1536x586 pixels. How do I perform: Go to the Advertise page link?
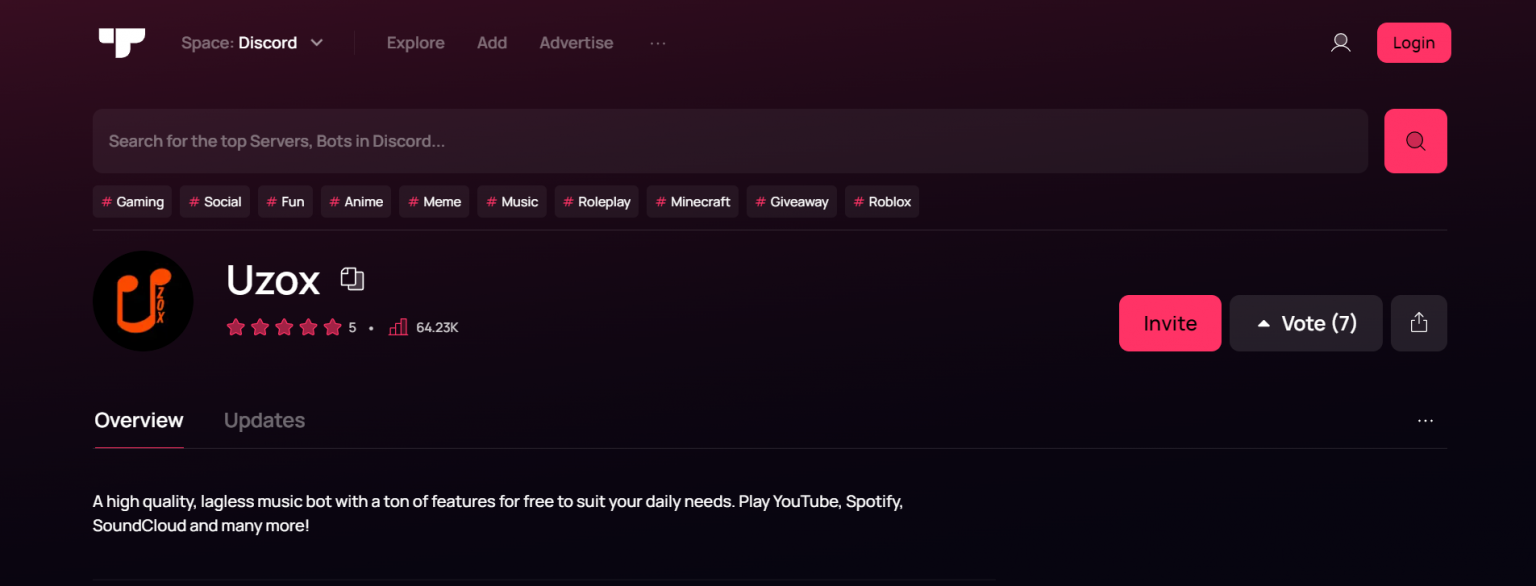pyautogui.click(x=576, y=43)
